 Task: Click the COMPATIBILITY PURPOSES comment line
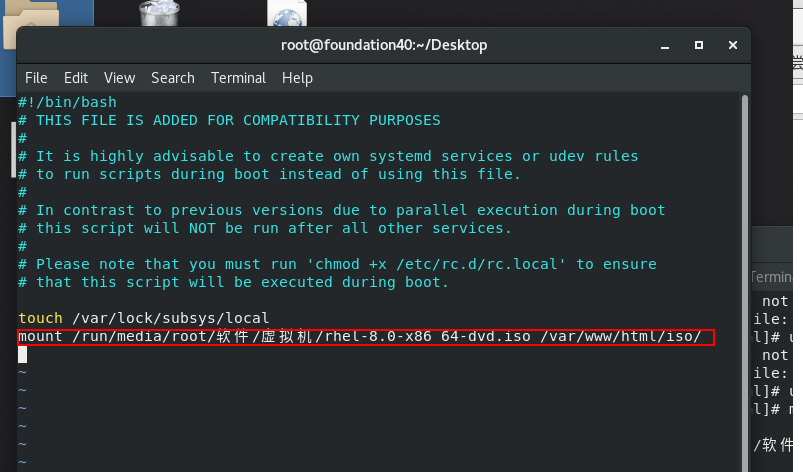(x=229, y=120)
